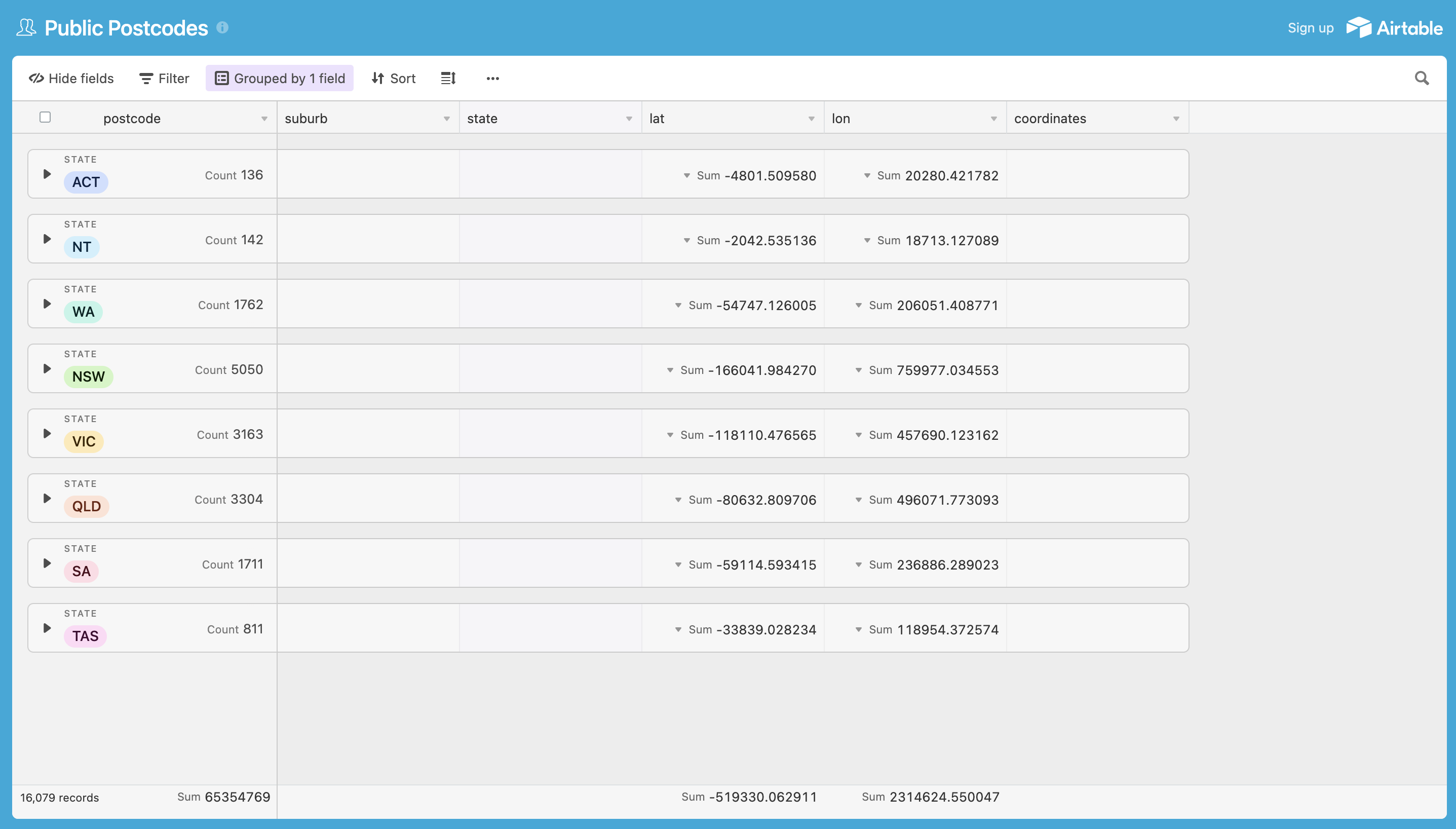Open the more options ellipsis menu
This screenshot has height=829, width=1456.
click(492, 78)
